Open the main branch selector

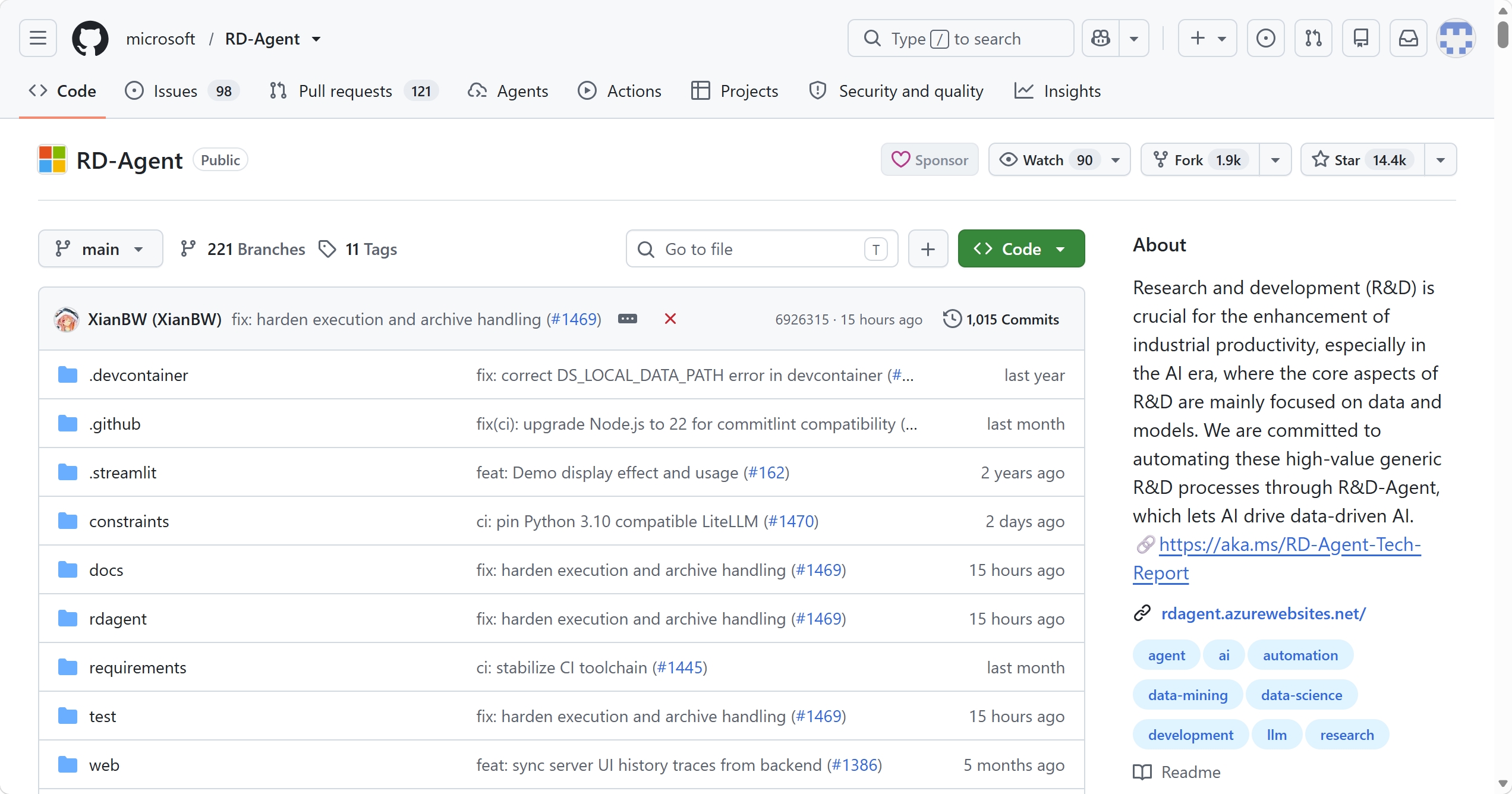tap(100, 249)
